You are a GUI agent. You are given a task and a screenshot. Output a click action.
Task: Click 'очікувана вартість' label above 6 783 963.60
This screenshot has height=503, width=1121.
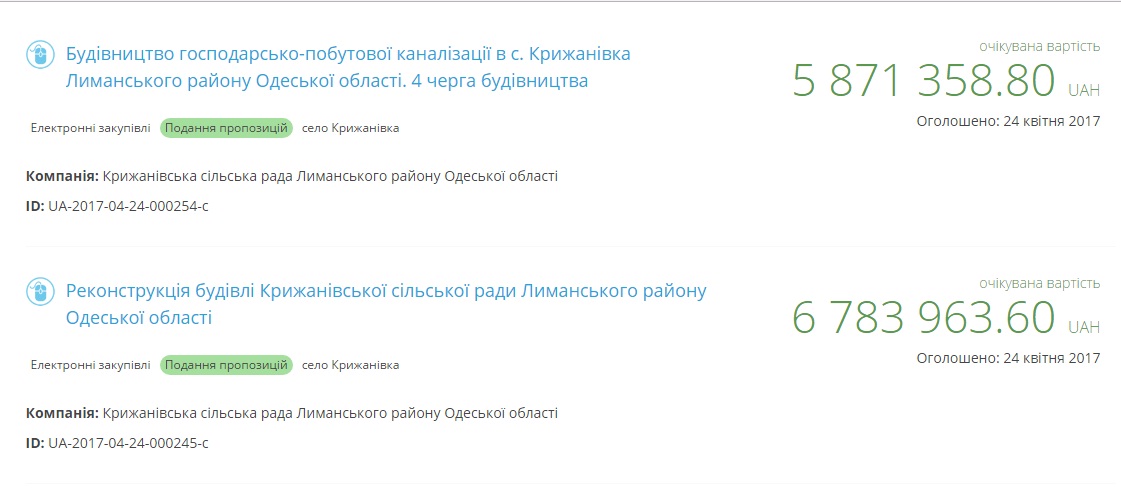click(x=1040, y=283)
